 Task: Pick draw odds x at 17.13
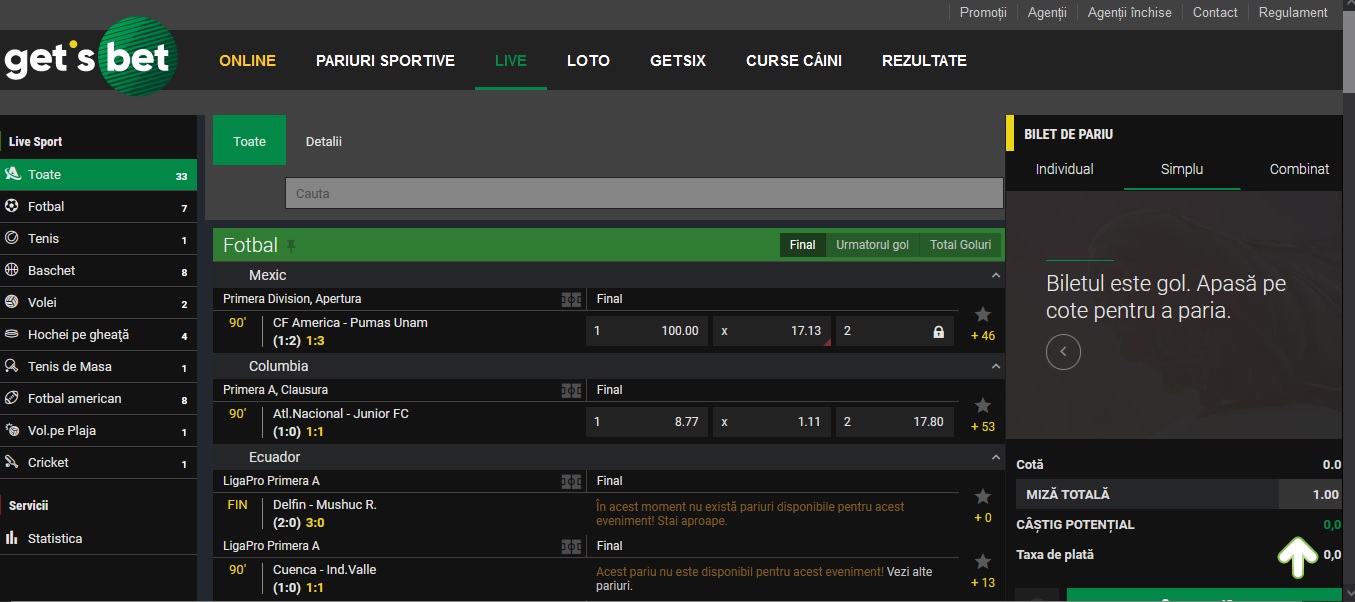[x=772, y=331]
